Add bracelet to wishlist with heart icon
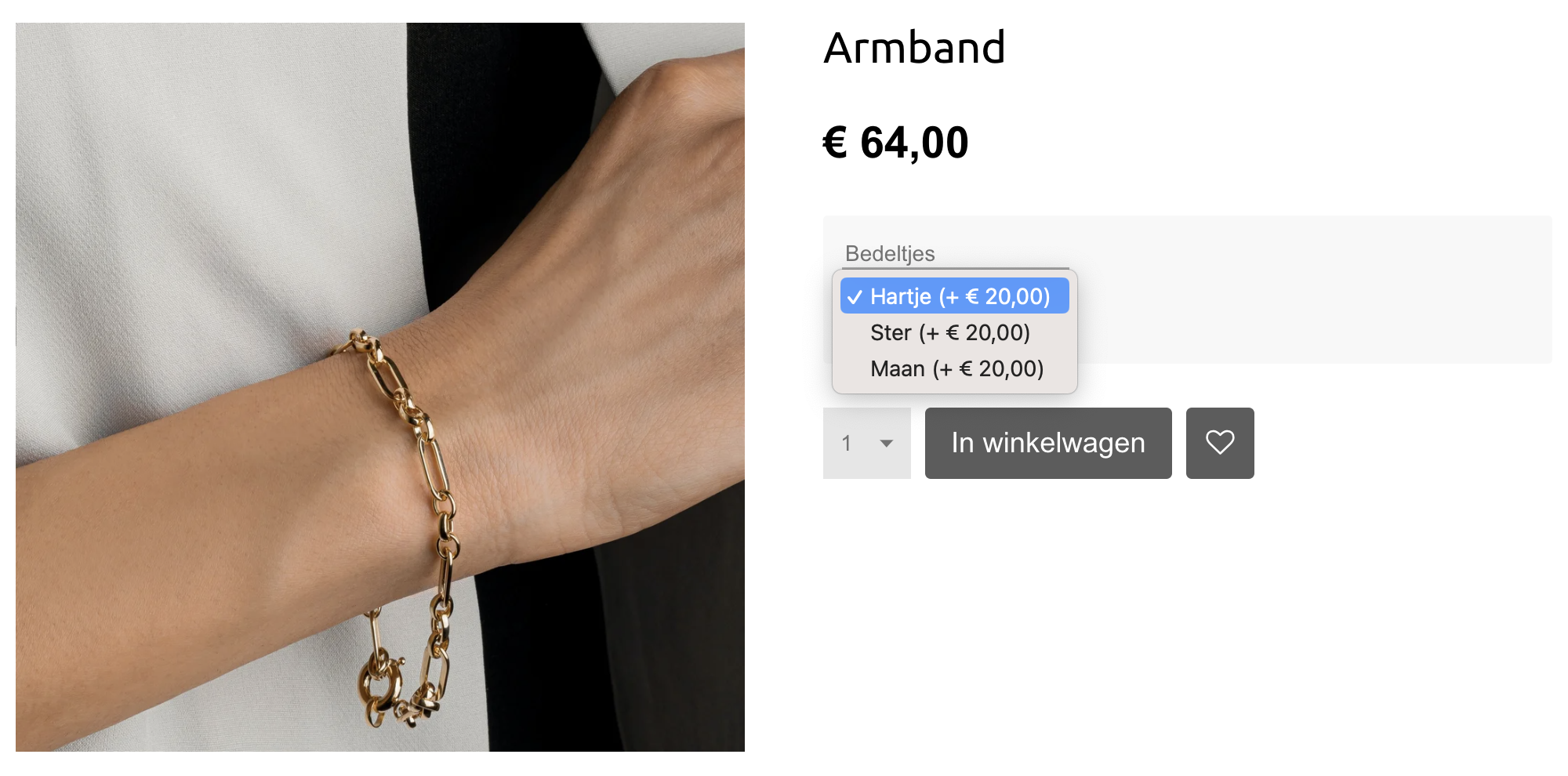Viewport: 1568px width, 776px height. [1220, 443]
